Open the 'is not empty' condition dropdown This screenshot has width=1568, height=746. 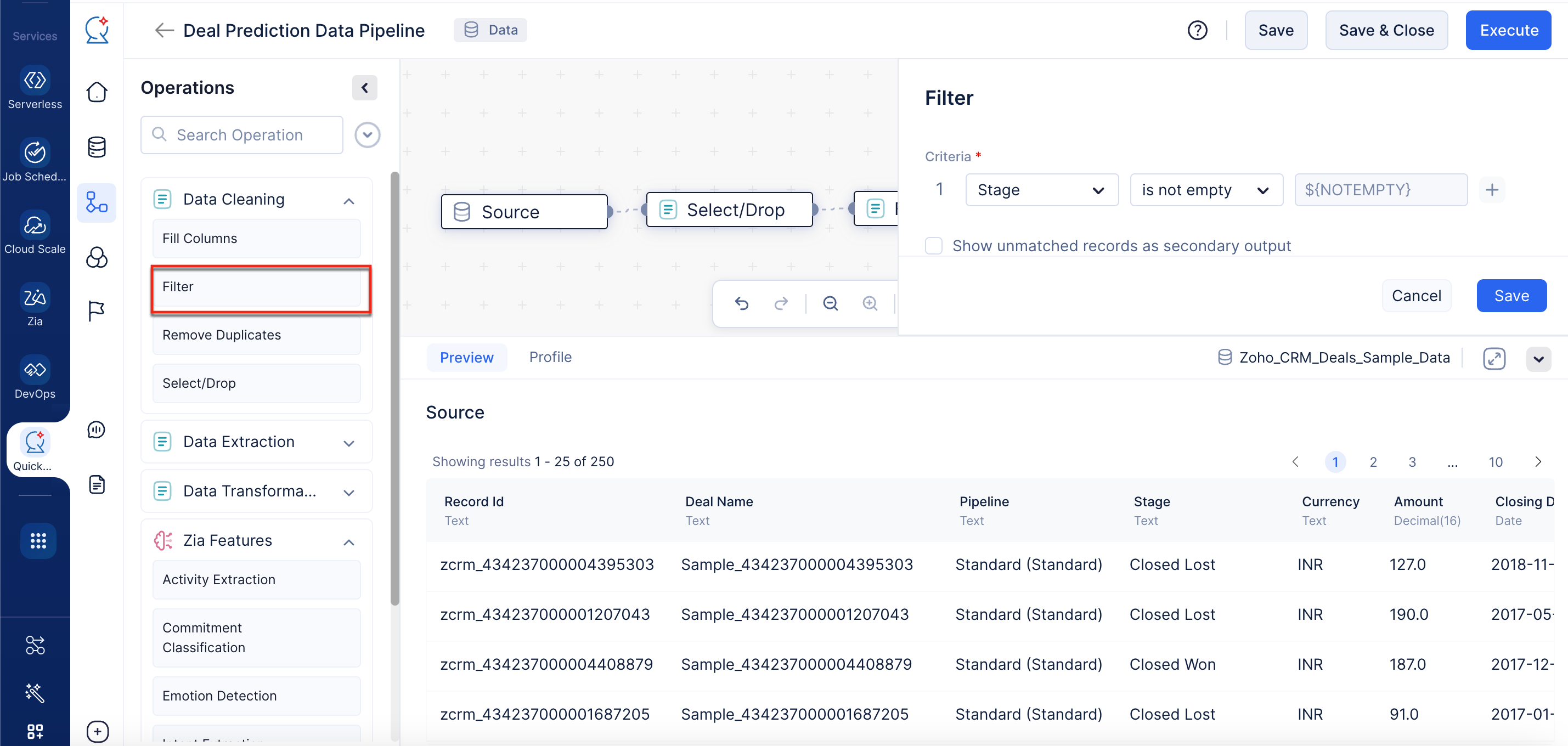coord(1206,190)
